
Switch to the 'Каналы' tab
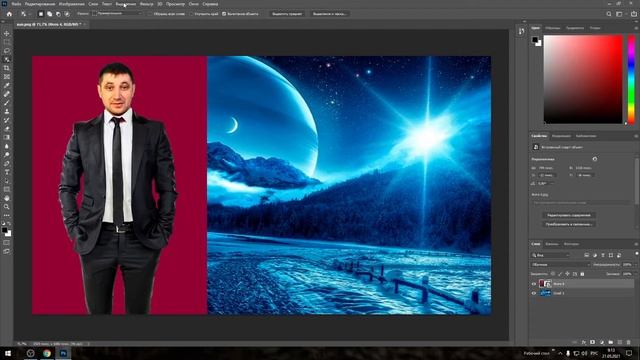552,244
